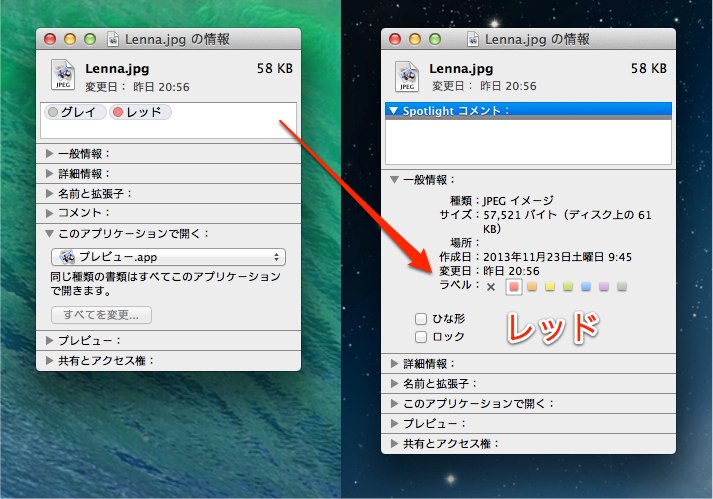
Task: Collapse Spotlight コメント section
Action: [x=394, y=111]
